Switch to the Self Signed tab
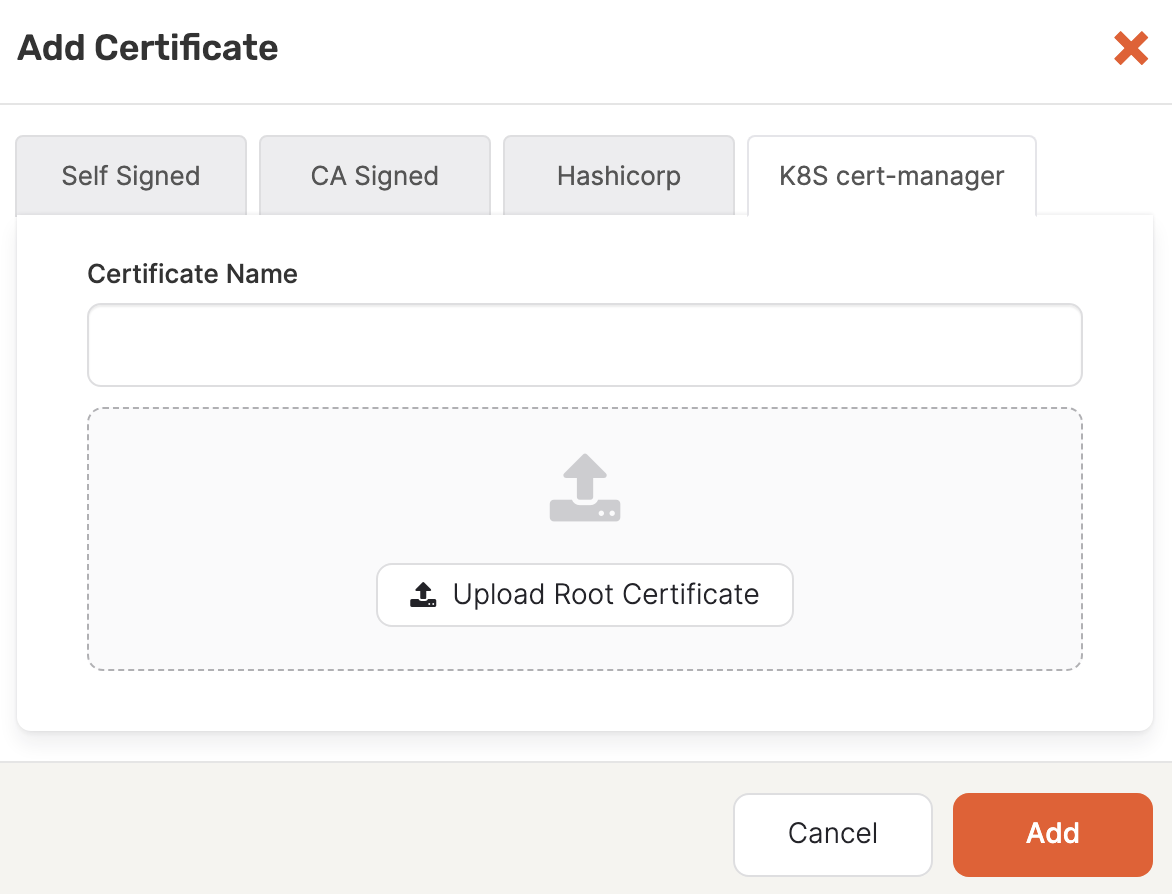 pos(130,175)
